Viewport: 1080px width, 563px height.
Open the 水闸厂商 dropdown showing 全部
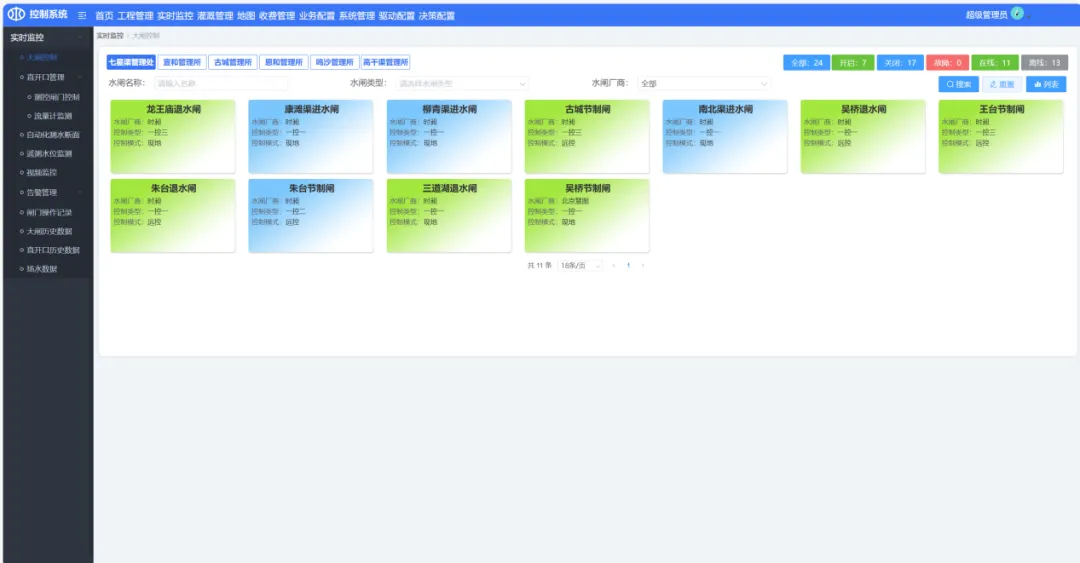click(703, 84)
